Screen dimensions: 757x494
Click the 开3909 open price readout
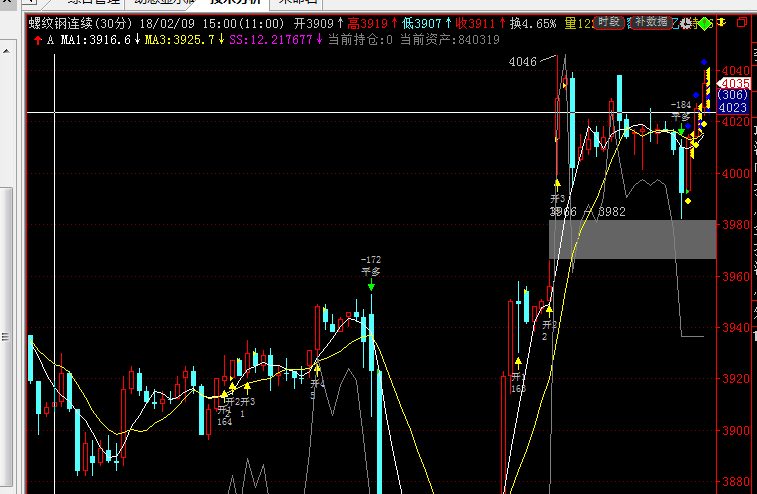click(314, 23)
